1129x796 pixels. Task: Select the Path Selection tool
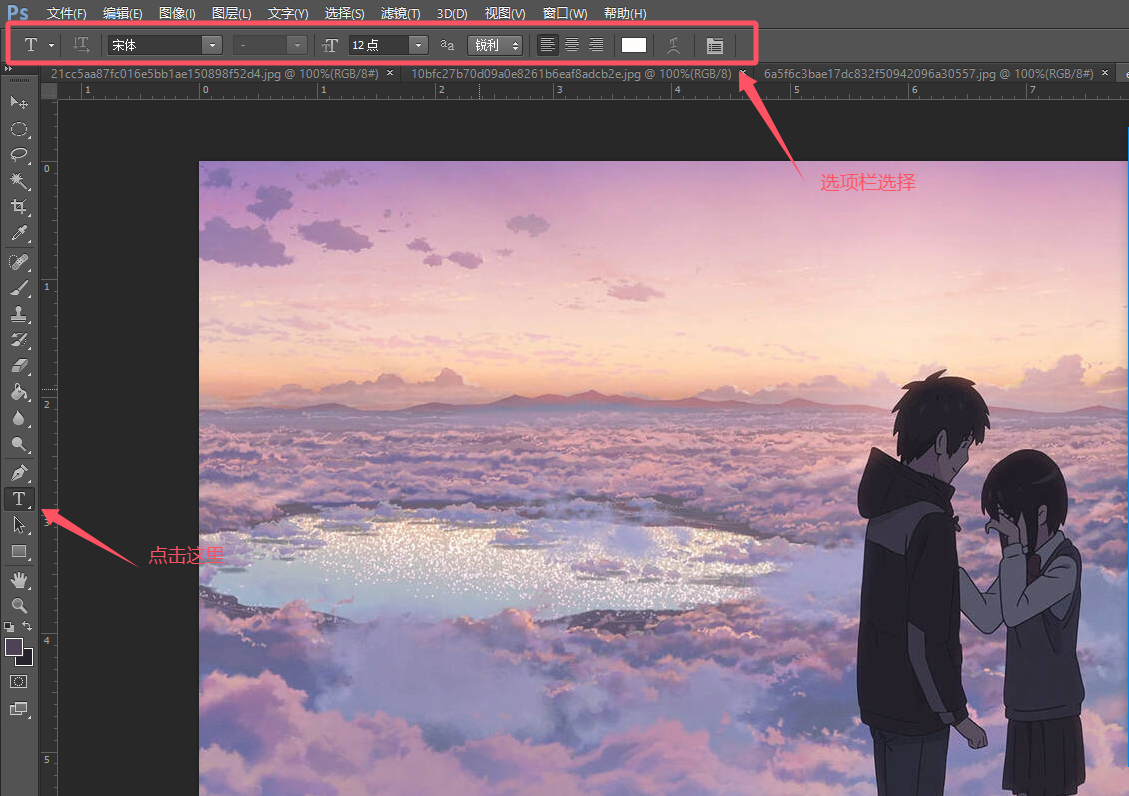[x=19, y=525]
